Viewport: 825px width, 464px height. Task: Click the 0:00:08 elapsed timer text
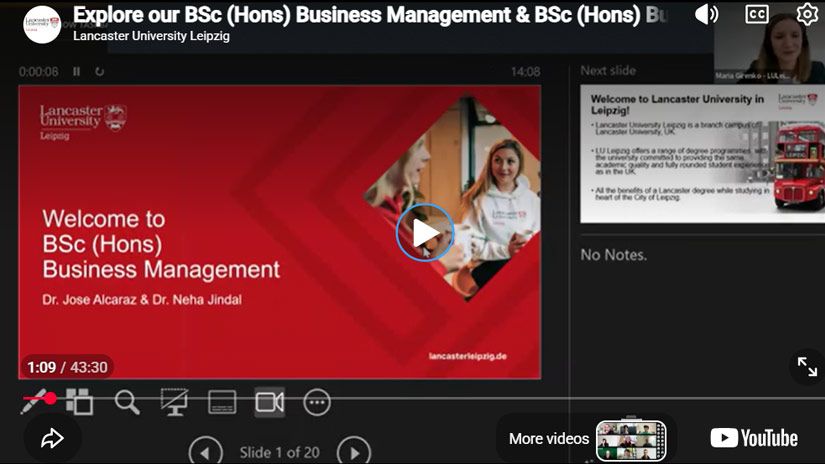(38, 72)
